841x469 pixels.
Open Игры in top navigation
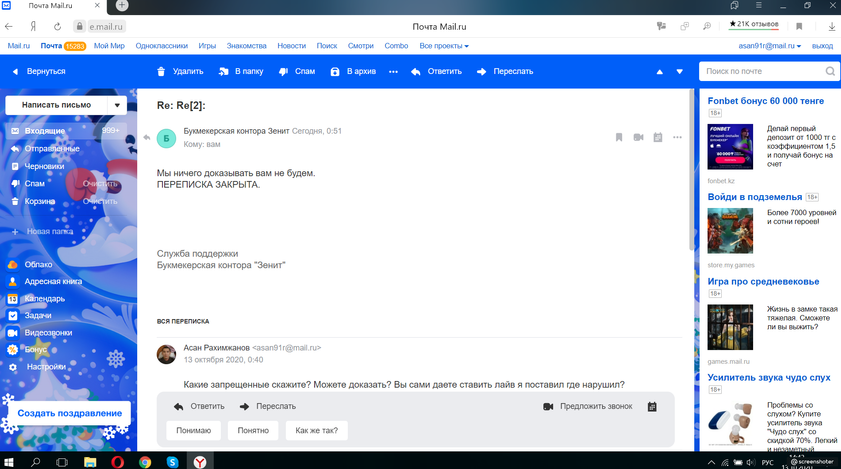[x=207, y=46]
